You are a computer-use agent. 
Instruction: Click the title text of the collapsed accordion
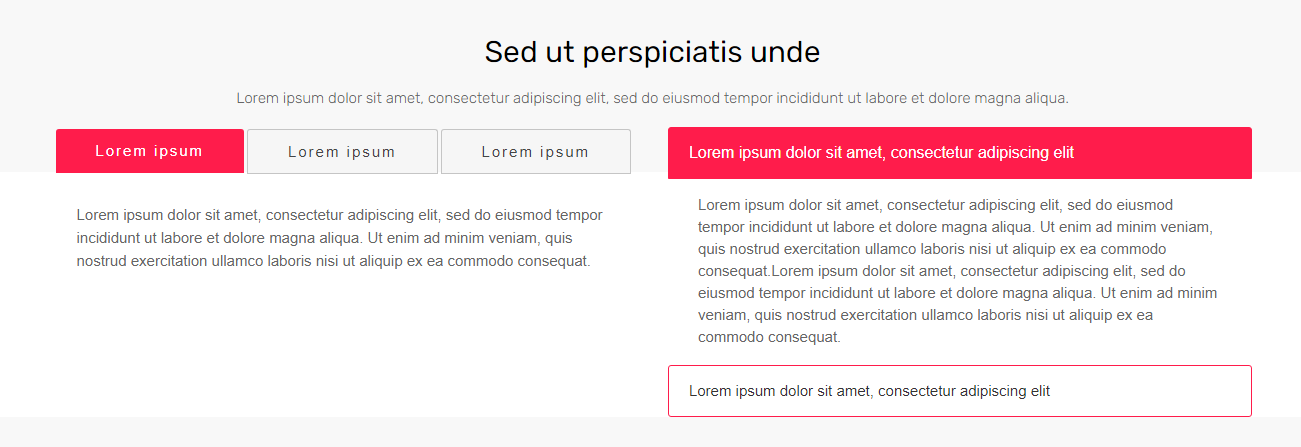tap(869, 391)
